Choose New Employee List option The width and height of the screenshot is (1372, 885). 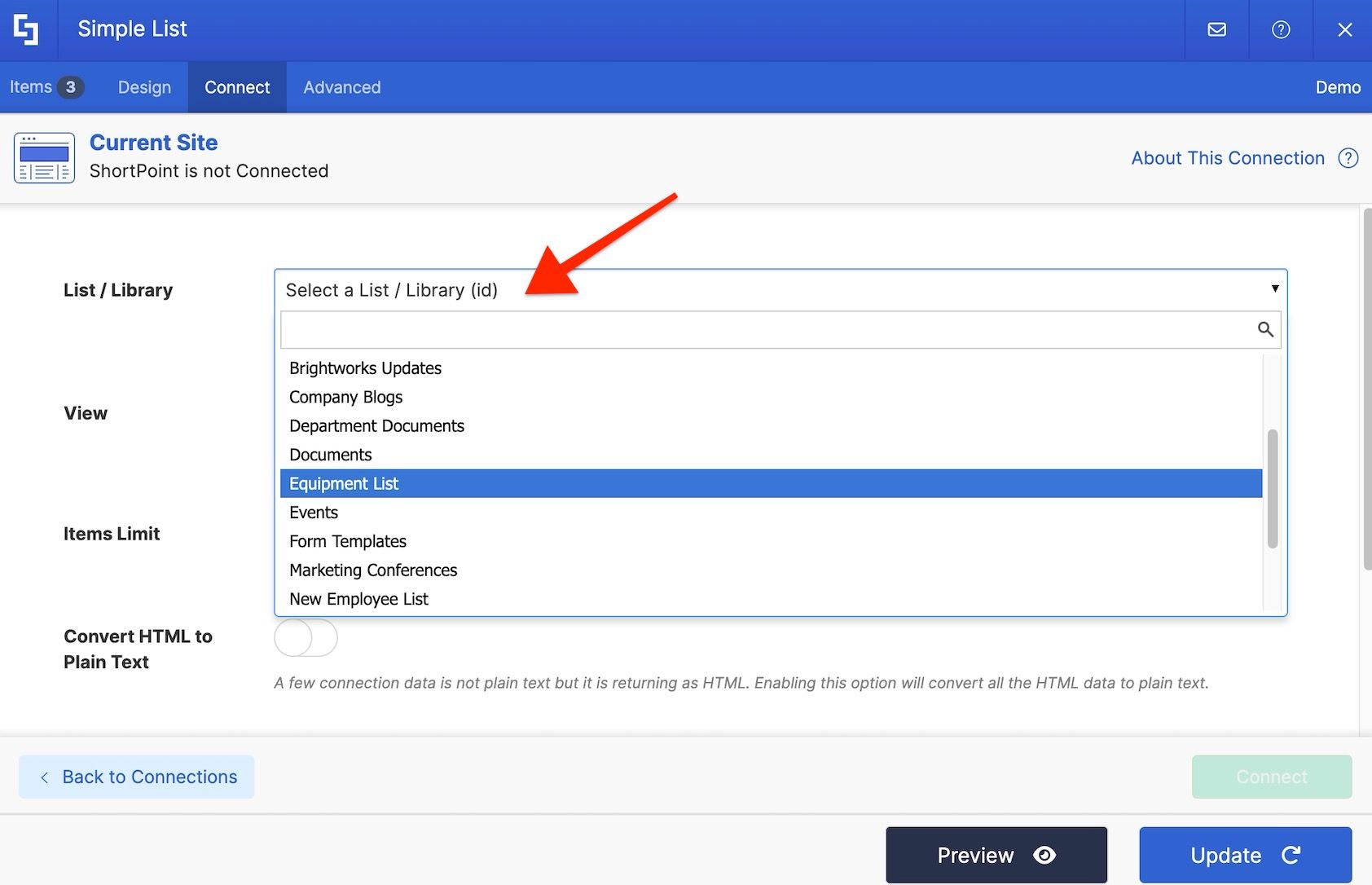point(771,599)
